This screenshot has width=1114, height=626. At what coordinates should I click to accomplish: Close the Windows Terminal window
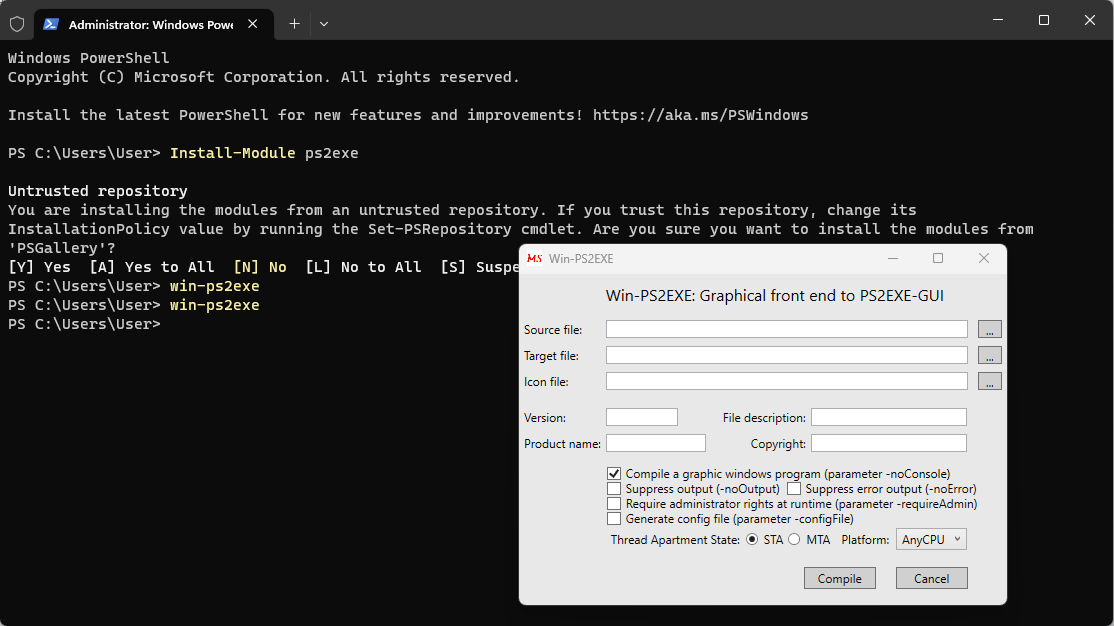[x=1090, y=20]
